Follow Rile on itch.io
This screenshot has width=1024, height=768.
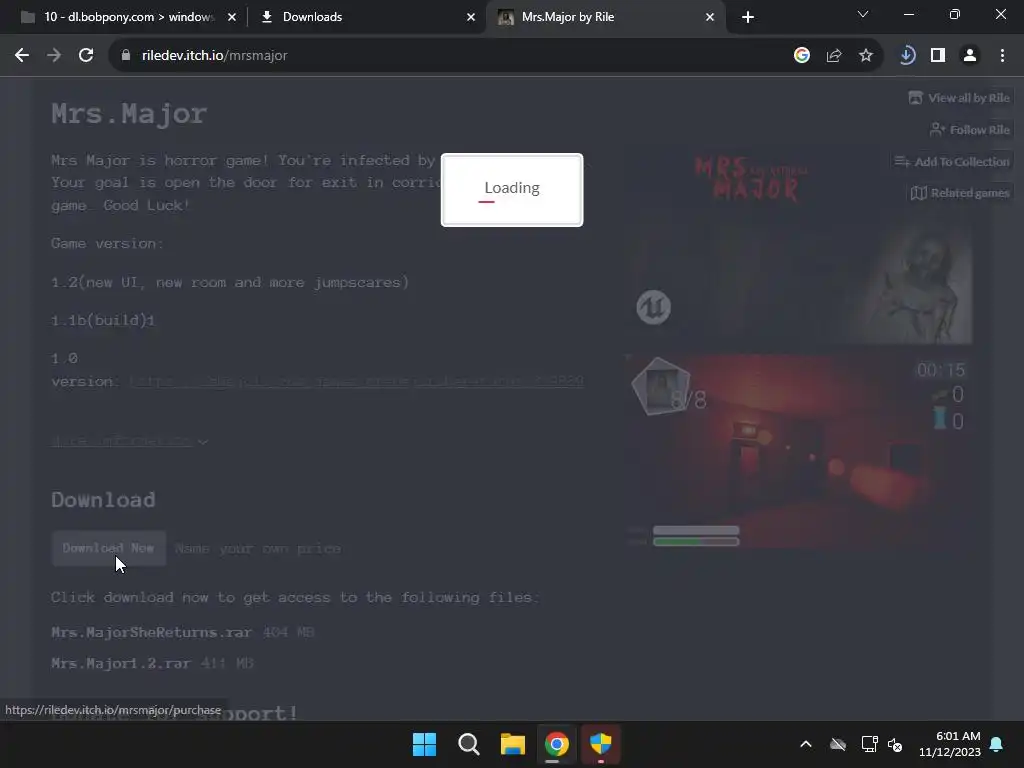970,130
